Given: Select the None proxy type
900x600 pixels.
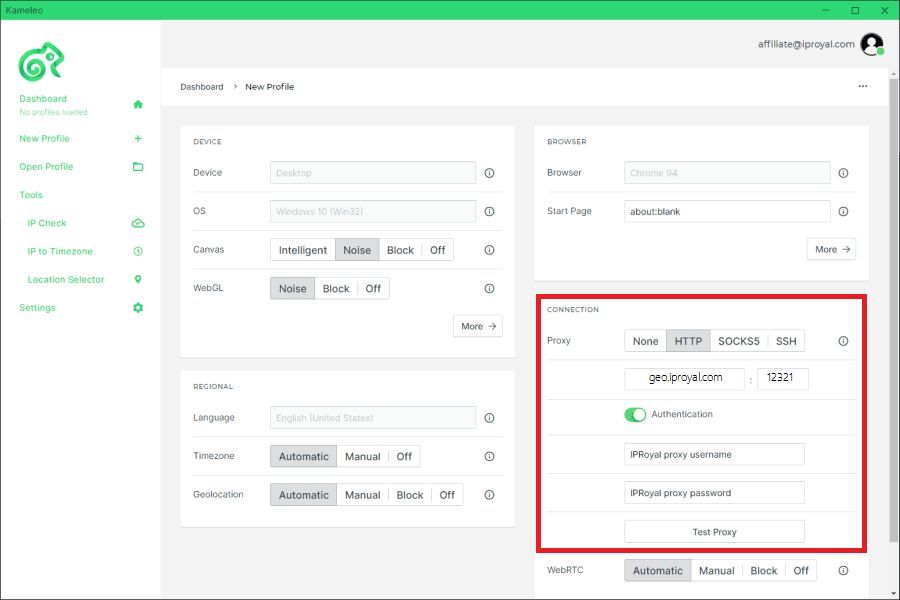Looking at the screenshot, I should (x=645, y=341).
